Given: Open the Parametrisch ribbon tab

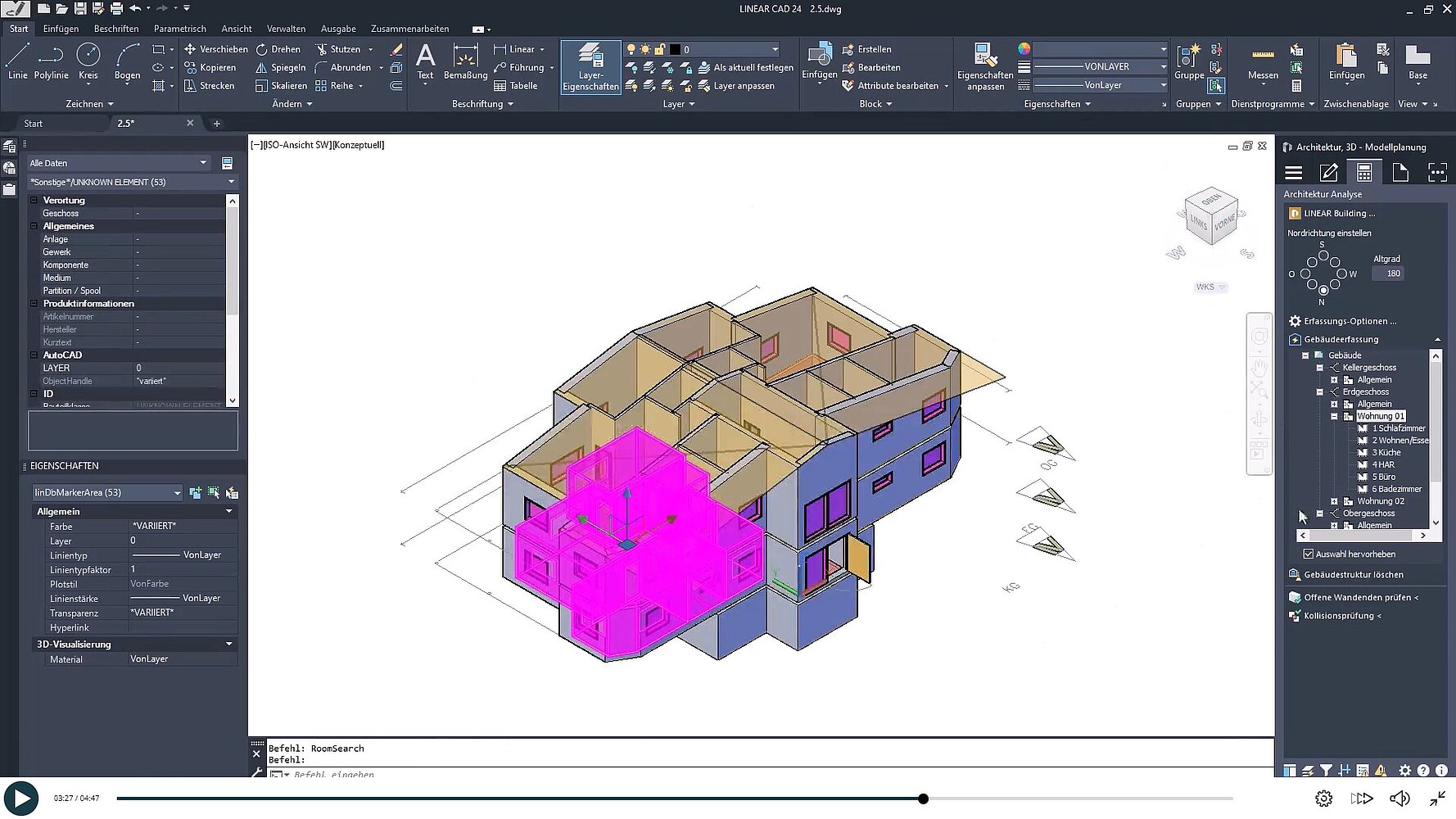Looking at the screenshot, I should point(179,29).
